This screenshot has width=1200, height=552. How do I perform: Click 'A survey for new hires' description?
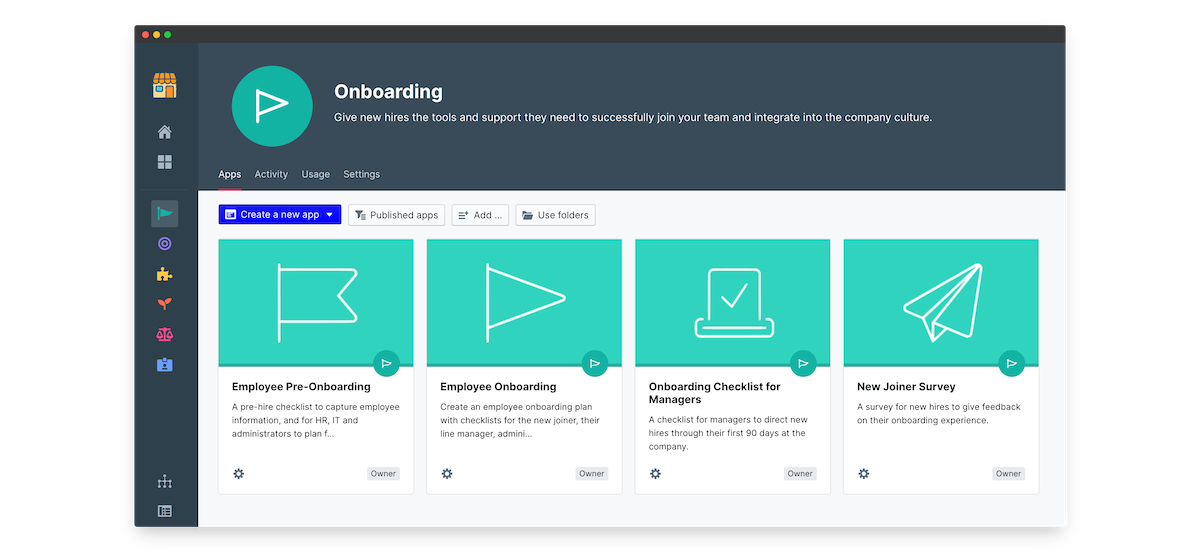939,414
